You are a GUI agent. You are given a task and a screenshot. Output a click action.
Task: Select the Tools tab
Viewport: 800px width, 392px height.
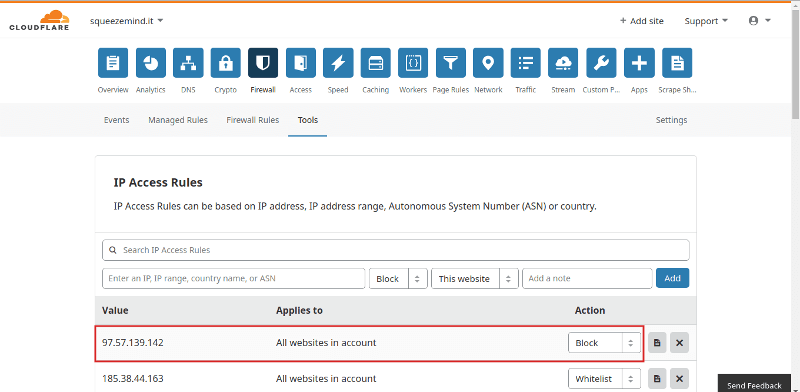[x=308, y=120]
